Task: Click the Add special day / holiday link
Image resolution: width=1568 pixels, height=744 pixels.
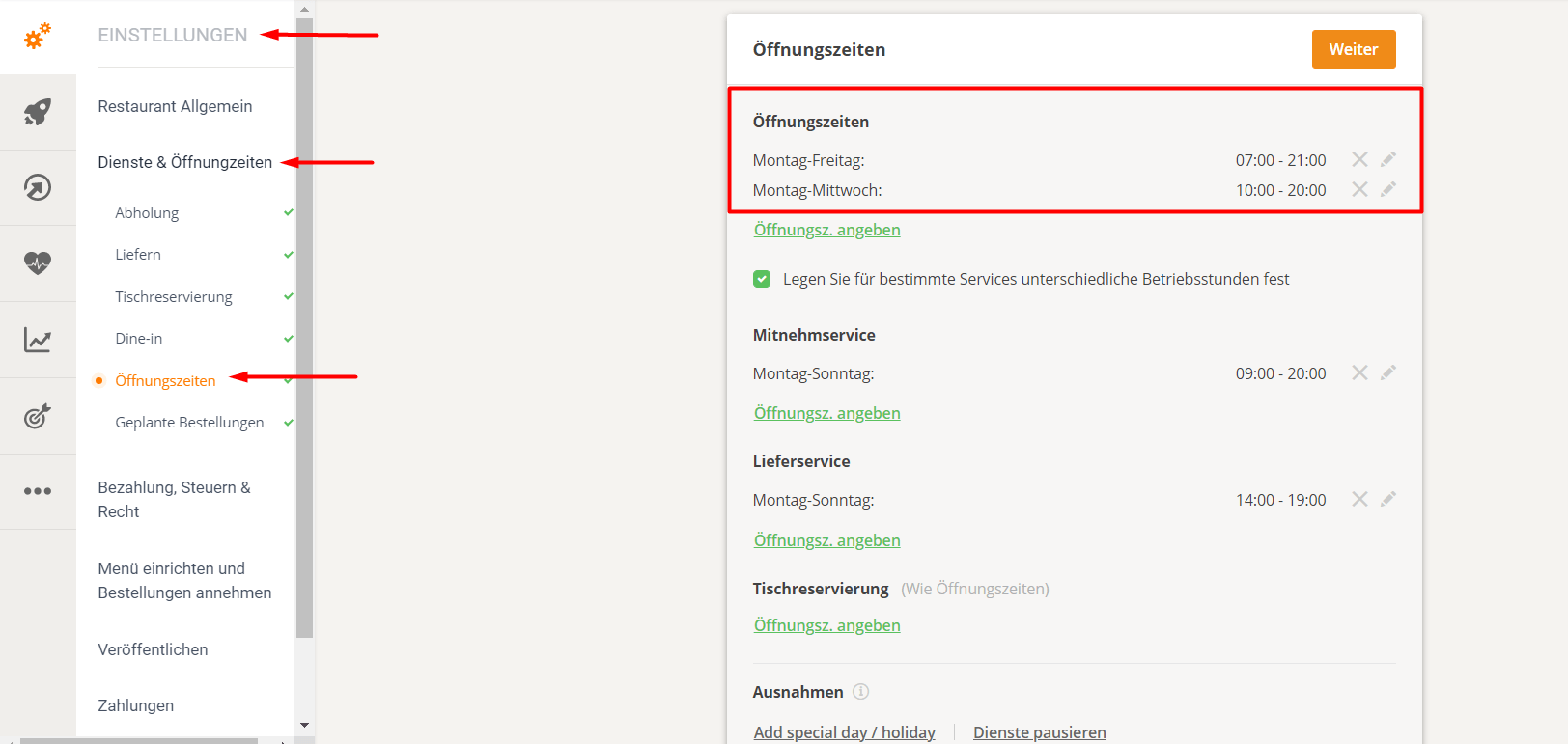Action: pos(845,732)
